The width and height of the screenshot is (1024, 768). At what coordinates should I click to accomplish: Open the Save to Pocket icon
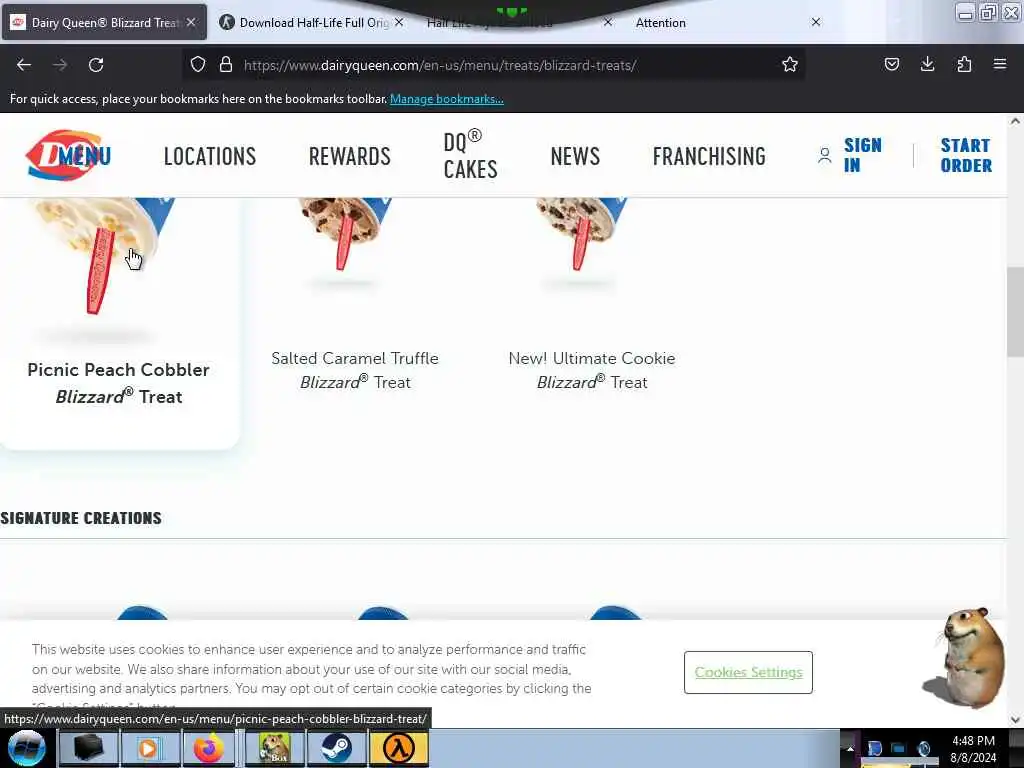point(891,64)
